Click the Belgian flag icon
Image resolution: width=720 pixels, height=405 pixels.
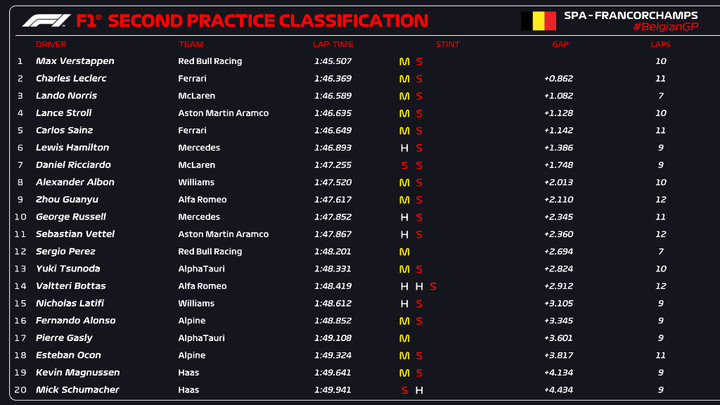(x=538, y=21)
